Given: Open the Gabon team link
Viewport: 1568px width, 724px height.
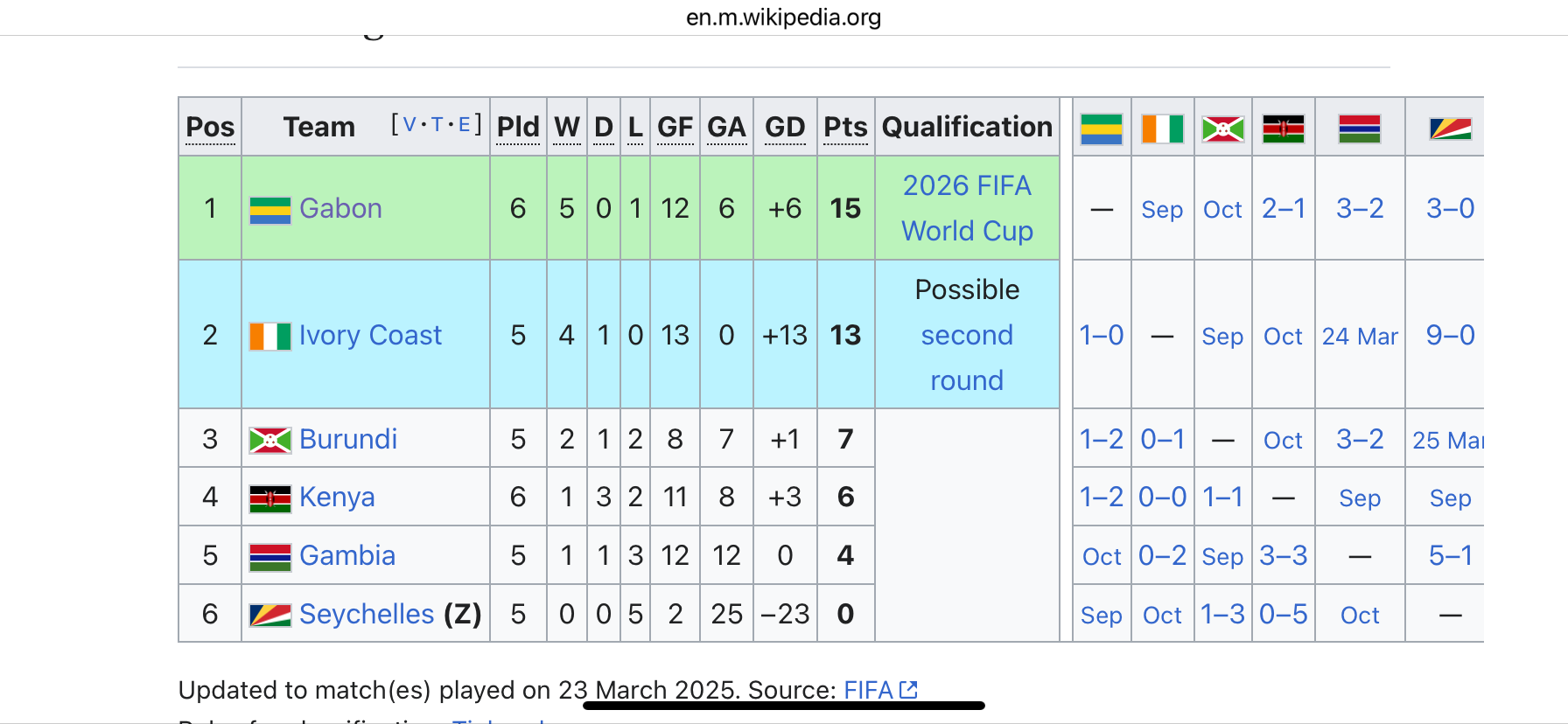Looking at the screenshot, I should [340, 208].
